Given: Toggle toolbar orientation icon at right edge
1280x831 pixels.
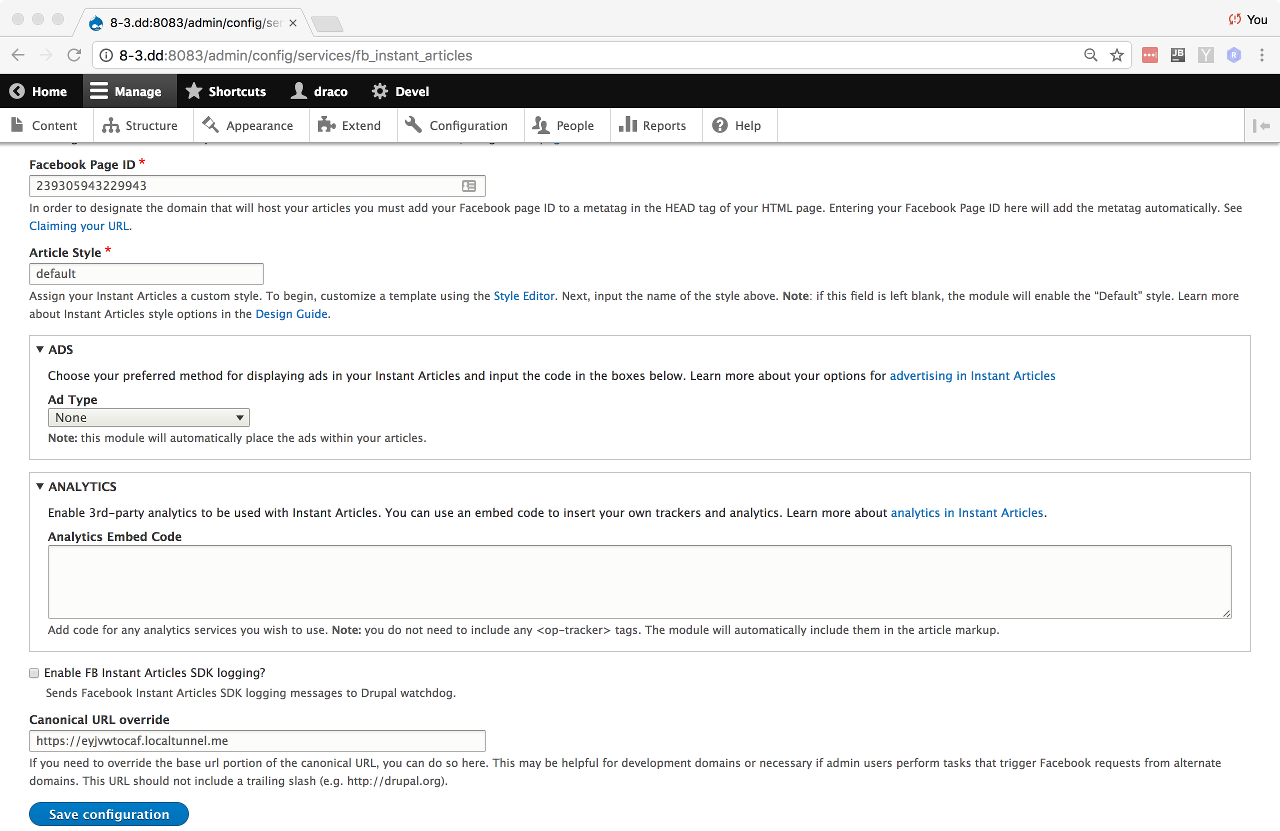Looking at the screenshot, I should pyautogui.click(x=1261, y=125).
